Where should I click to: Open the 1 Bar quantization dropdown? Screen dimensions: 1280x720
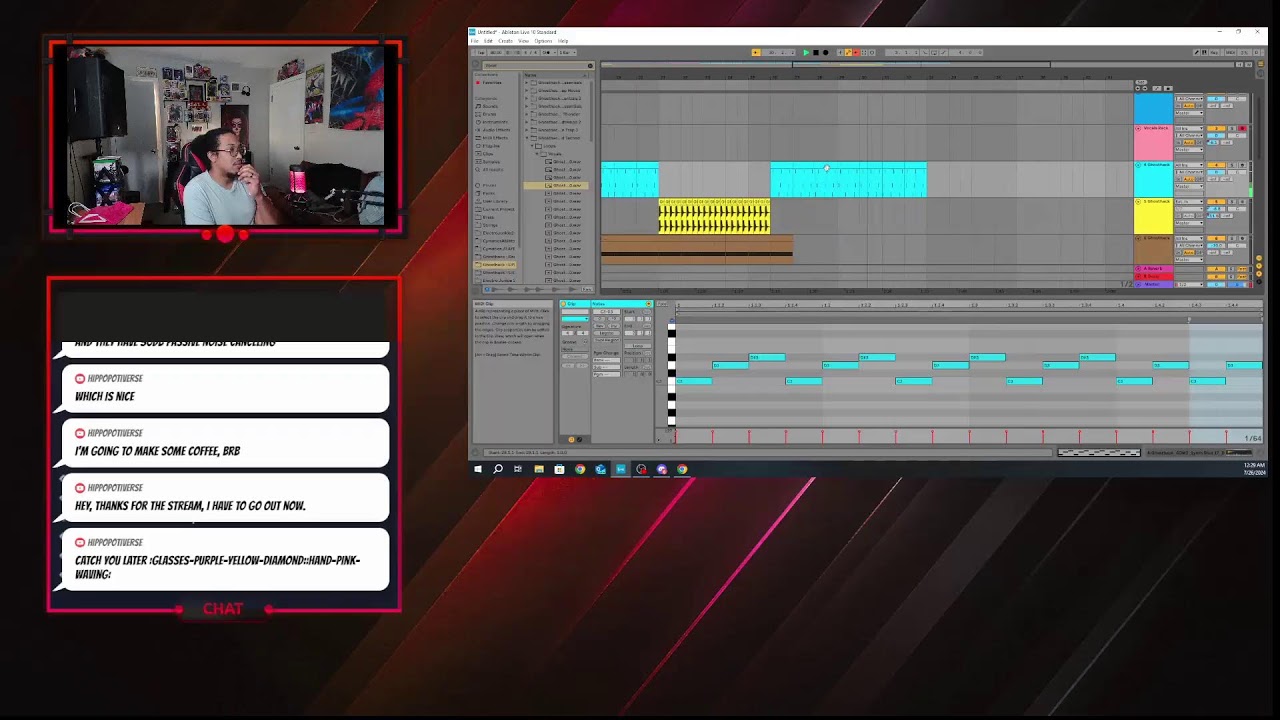(x=567, y=52)
